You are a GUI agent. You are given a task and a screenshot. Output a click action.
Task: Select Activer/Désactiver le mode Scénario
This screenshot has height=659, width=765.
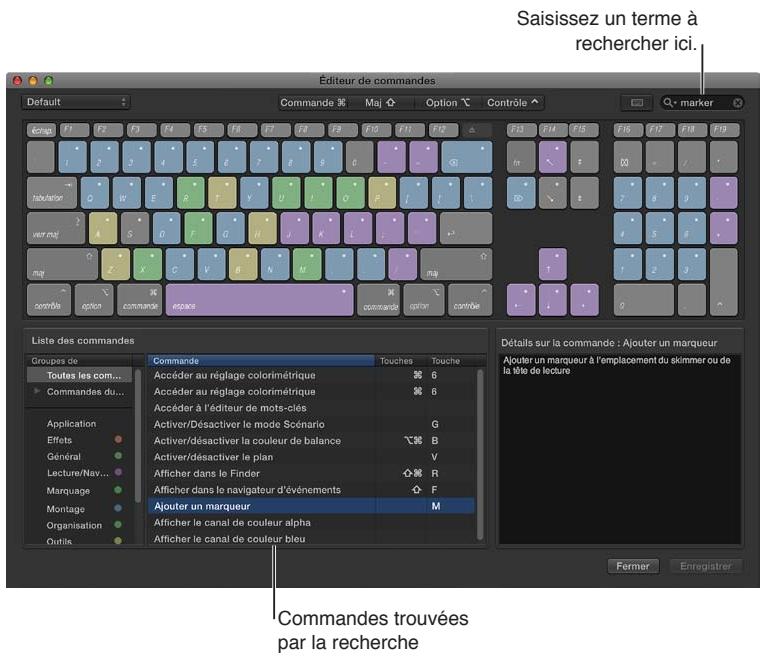point(311,424)
